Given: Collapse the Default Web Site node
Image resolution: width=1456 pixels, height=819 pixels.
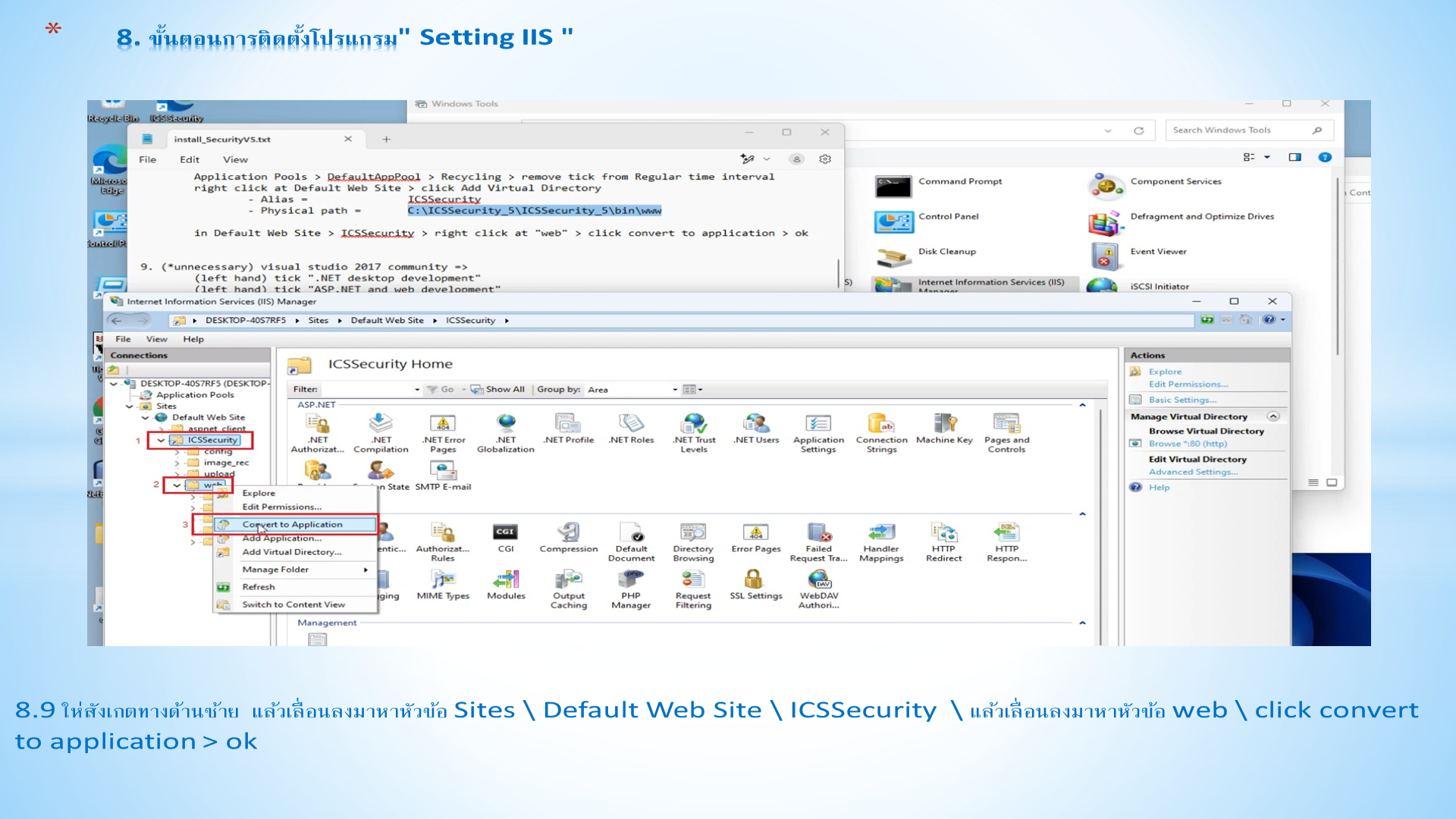Looking at the screenshot, I should pos(145,417).
